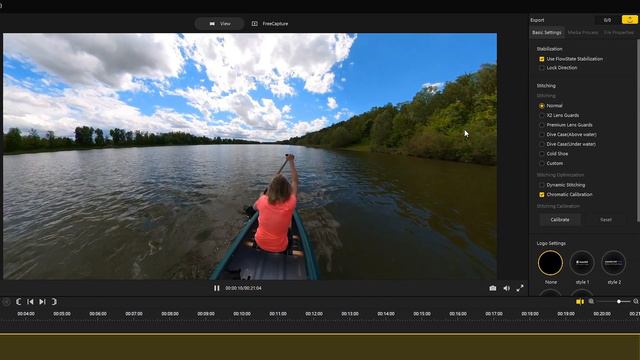Zoom in the timeline magnifier
Viewport: 640px width, 360px height.
tap(636, 302)
